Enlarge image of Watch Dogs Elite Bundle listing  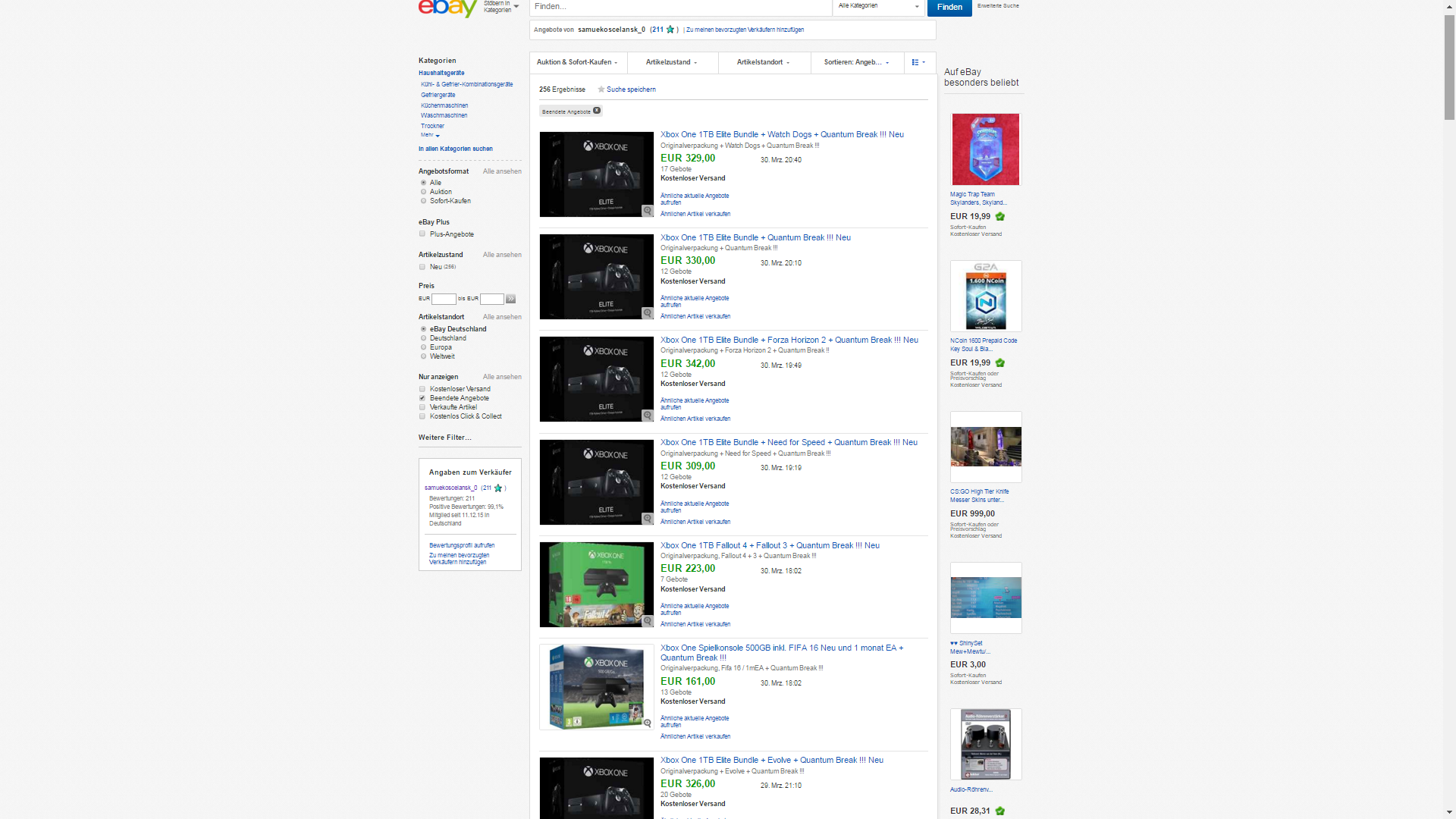pyautogui.click(x=648, y=211)
